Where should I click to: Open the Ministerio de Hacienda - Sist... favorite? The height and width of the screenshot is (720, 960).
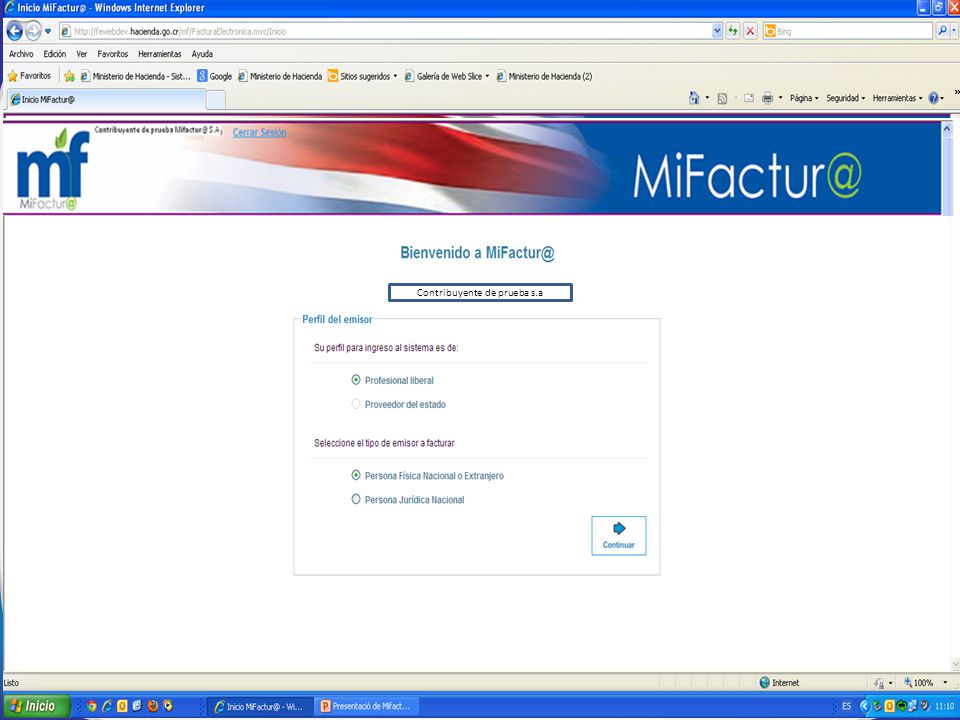135,76
